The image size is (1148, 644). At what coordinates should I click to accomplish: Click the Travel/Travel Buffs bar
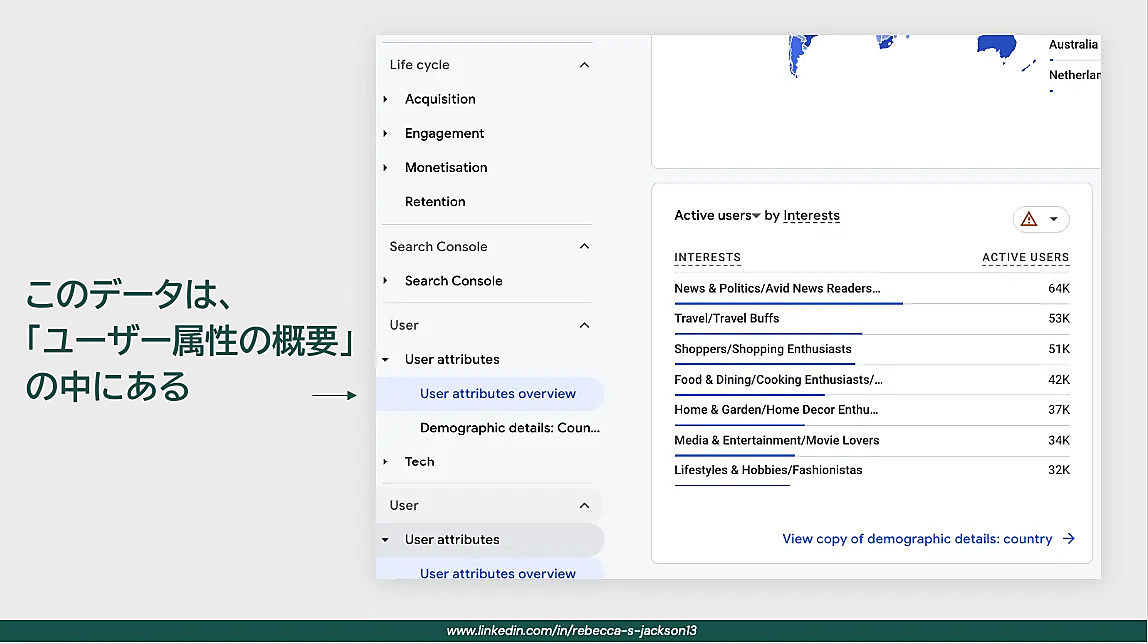[x=768, y=333]
